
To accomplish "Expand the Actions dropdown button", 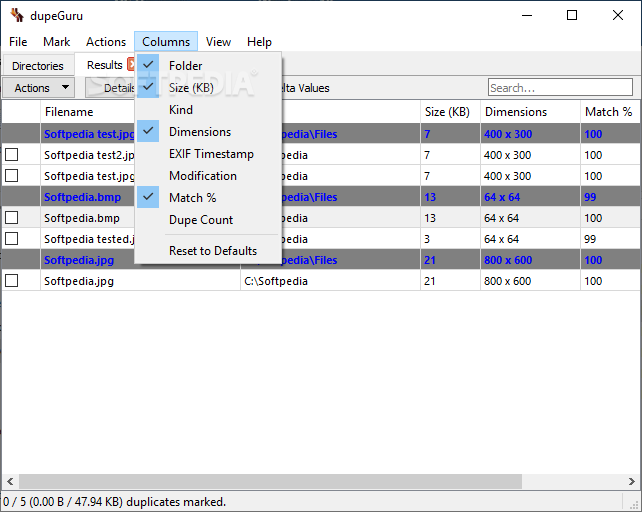I will pyautogui.click(x=38, y=88).
